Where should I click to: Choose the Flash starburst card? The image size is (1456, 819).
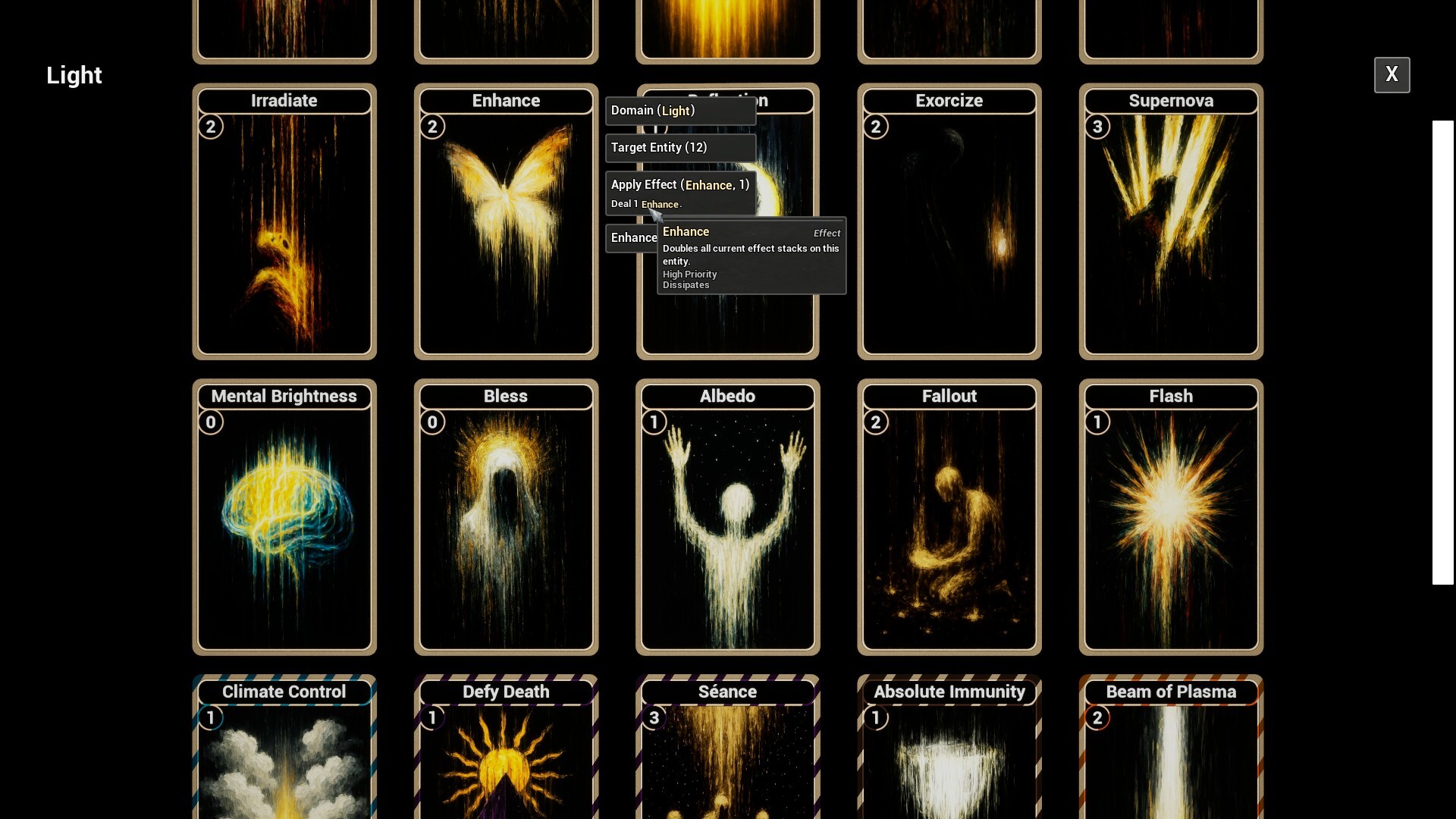coord(1171,523)
